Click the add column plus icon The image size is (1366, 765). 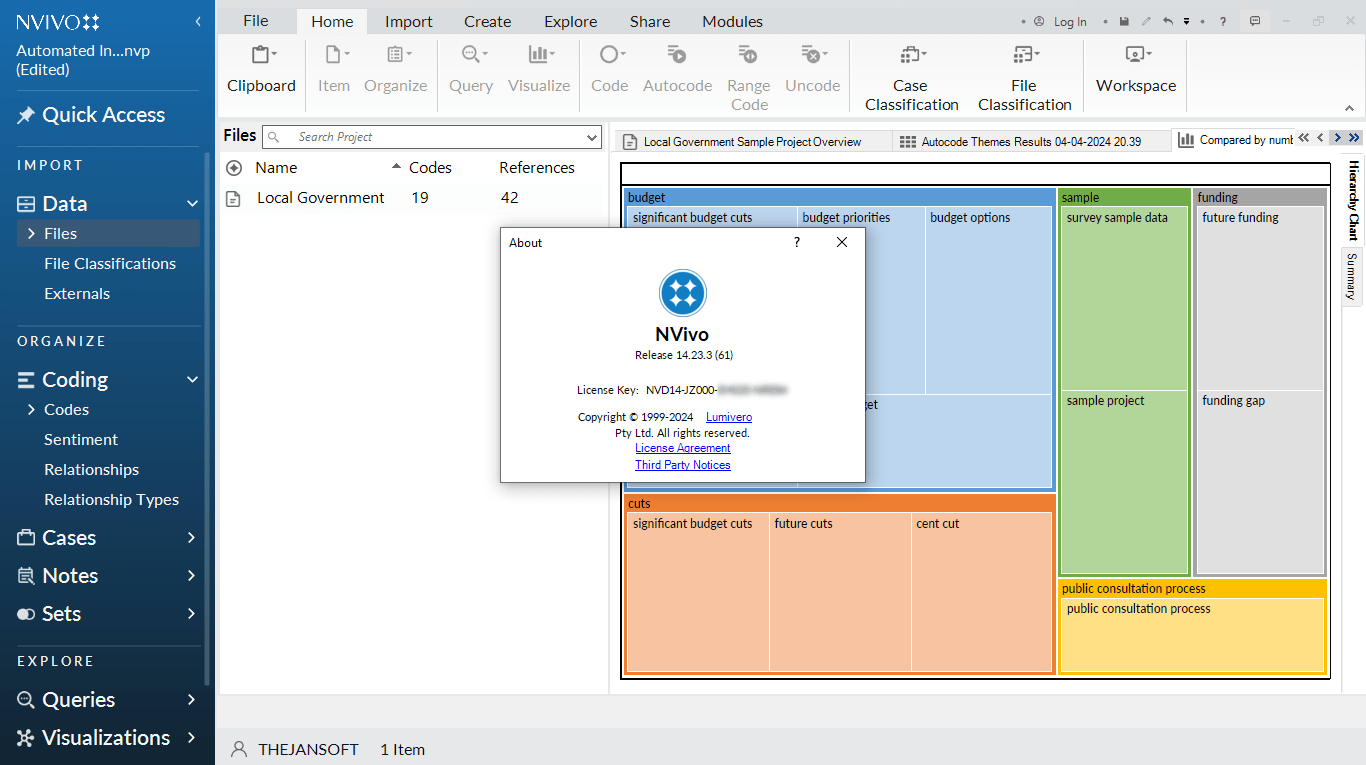(234, 168)
